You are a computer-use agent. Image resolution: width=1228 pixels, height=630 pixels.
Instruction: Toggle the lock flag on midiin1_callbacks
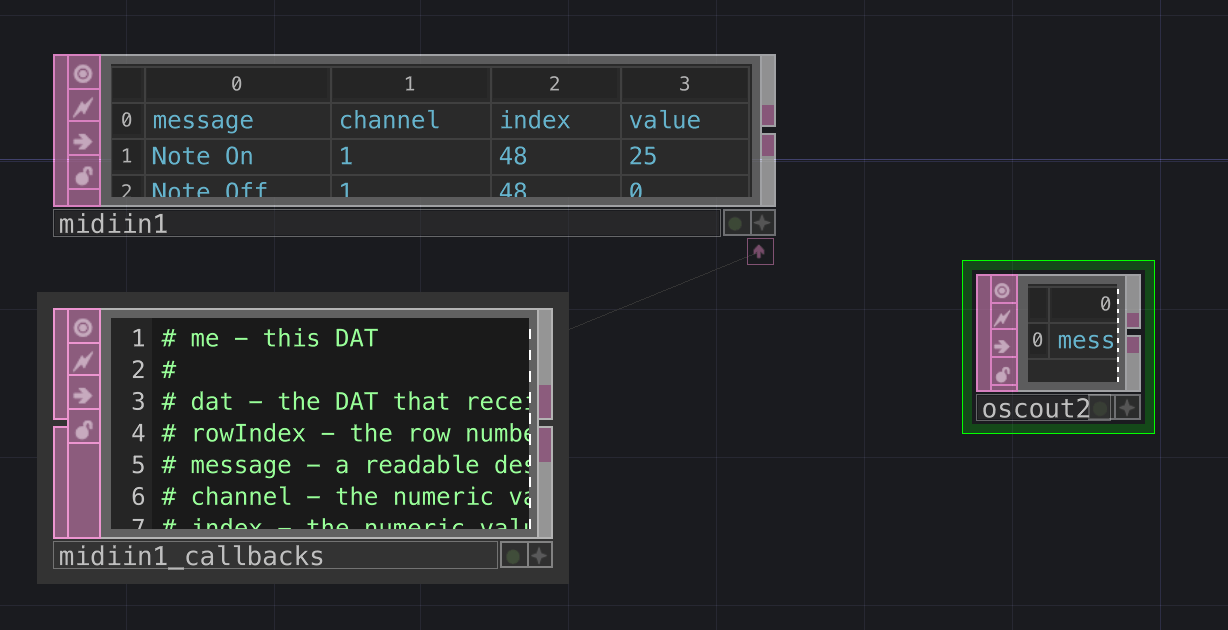(x=83, y=429)
